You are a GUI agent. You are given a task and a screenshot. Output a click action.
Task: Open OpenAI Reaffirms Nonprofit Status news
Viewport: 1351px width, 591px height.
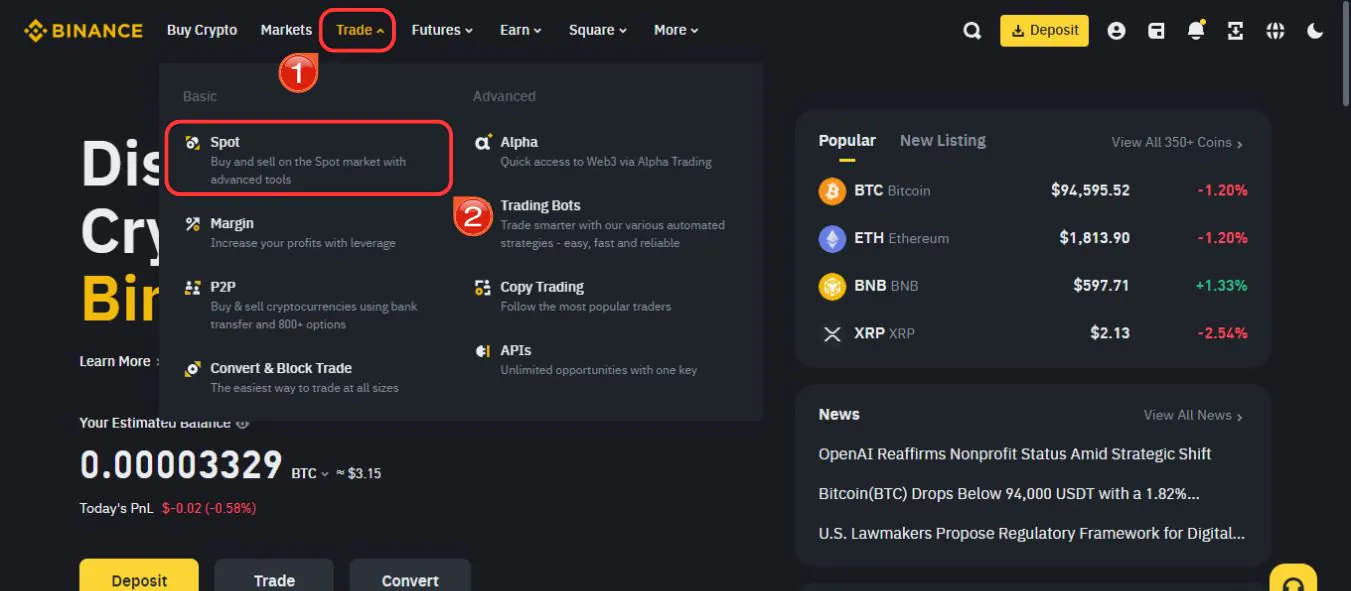(1015, 454)
